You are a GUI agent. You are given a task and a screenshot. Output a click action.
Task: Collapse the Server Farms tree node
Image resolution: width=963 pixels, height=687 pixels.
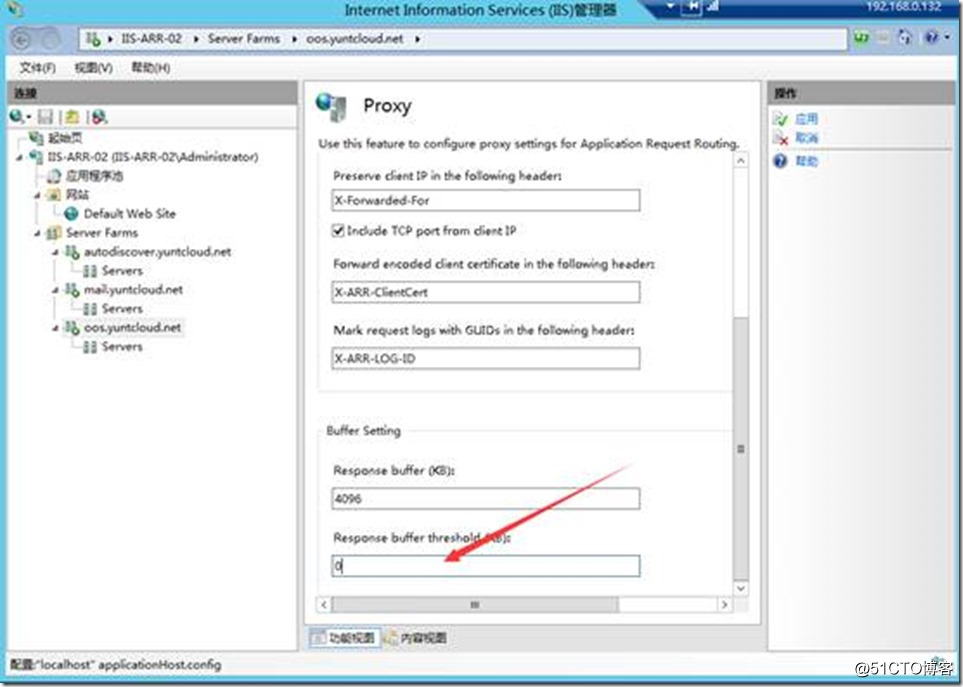coord(37,234)
